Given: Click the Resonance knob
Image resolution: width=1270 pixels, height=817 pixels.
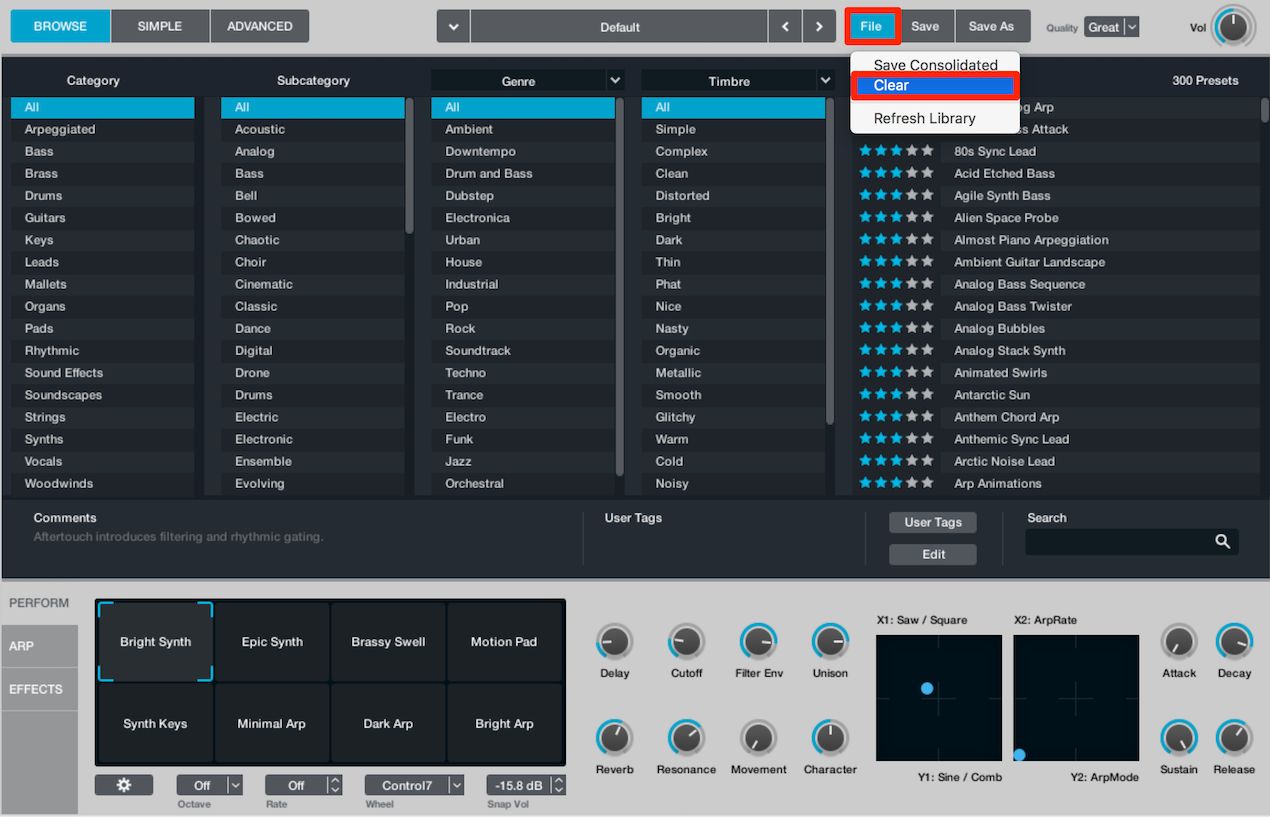Looking at the screenshot, I should [x=686, y=738].
